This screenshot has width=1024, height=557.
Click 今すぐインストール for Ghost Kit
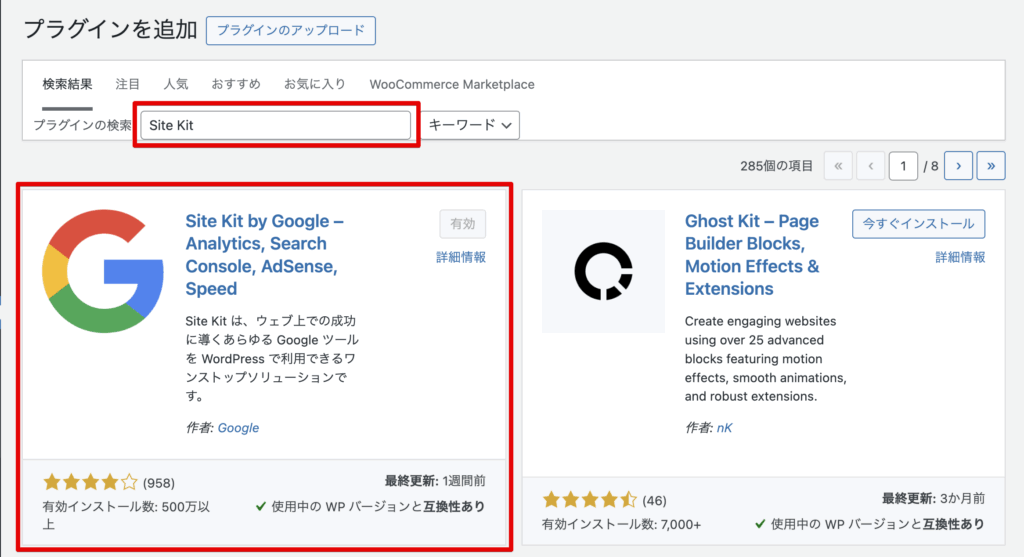point(919,224)
